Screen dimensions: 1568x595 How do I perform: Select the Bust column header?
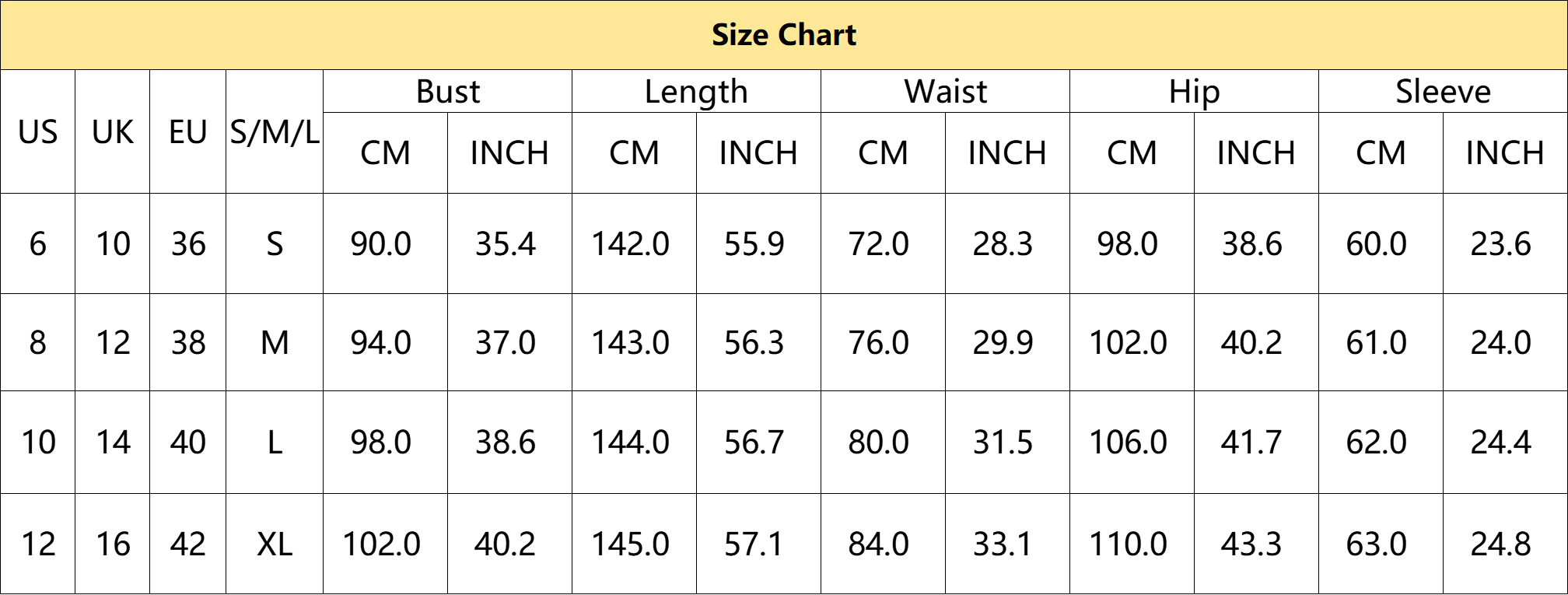(447, 92)
